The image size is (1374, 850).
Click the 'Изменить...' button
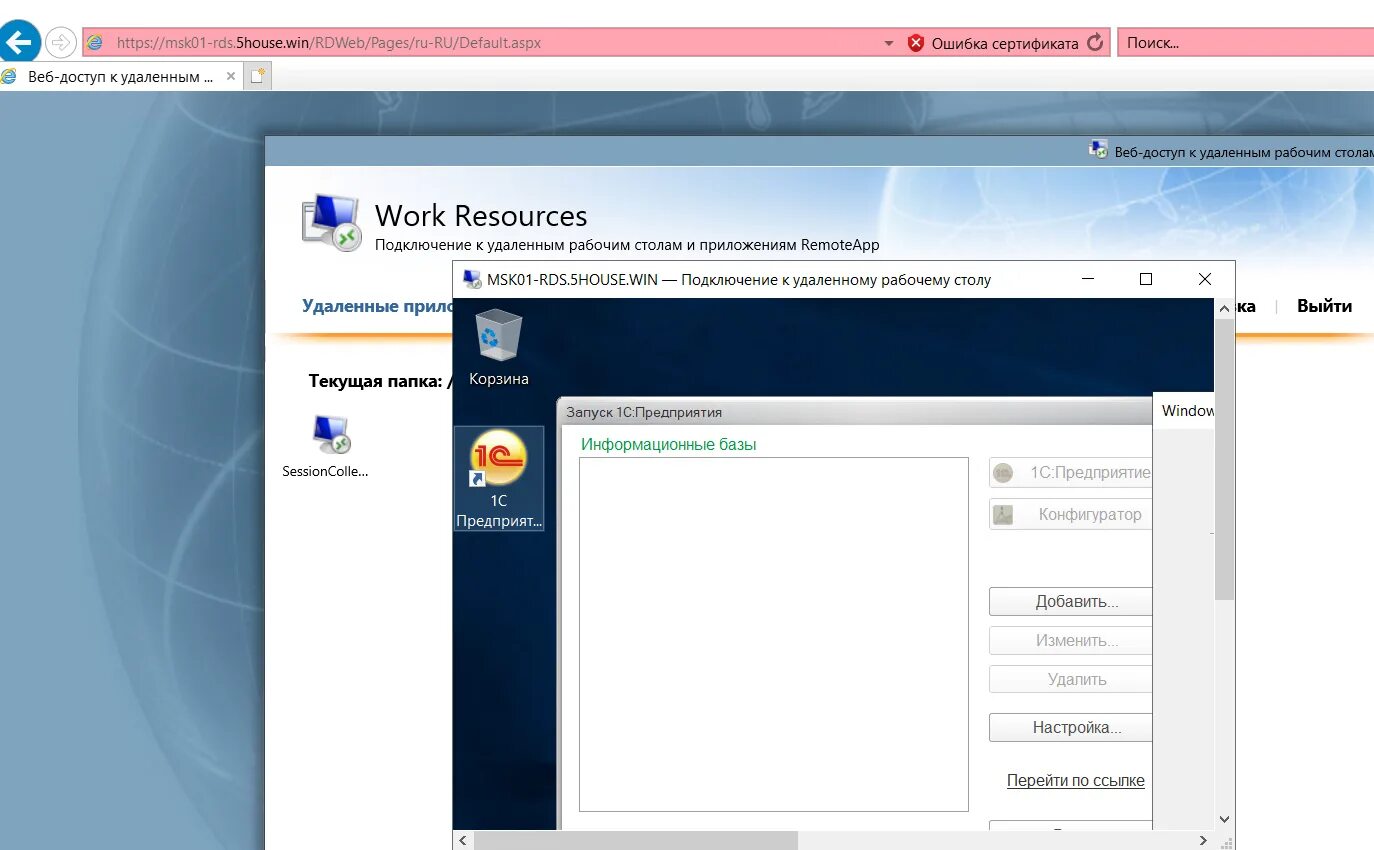[x=1071, y=641]
